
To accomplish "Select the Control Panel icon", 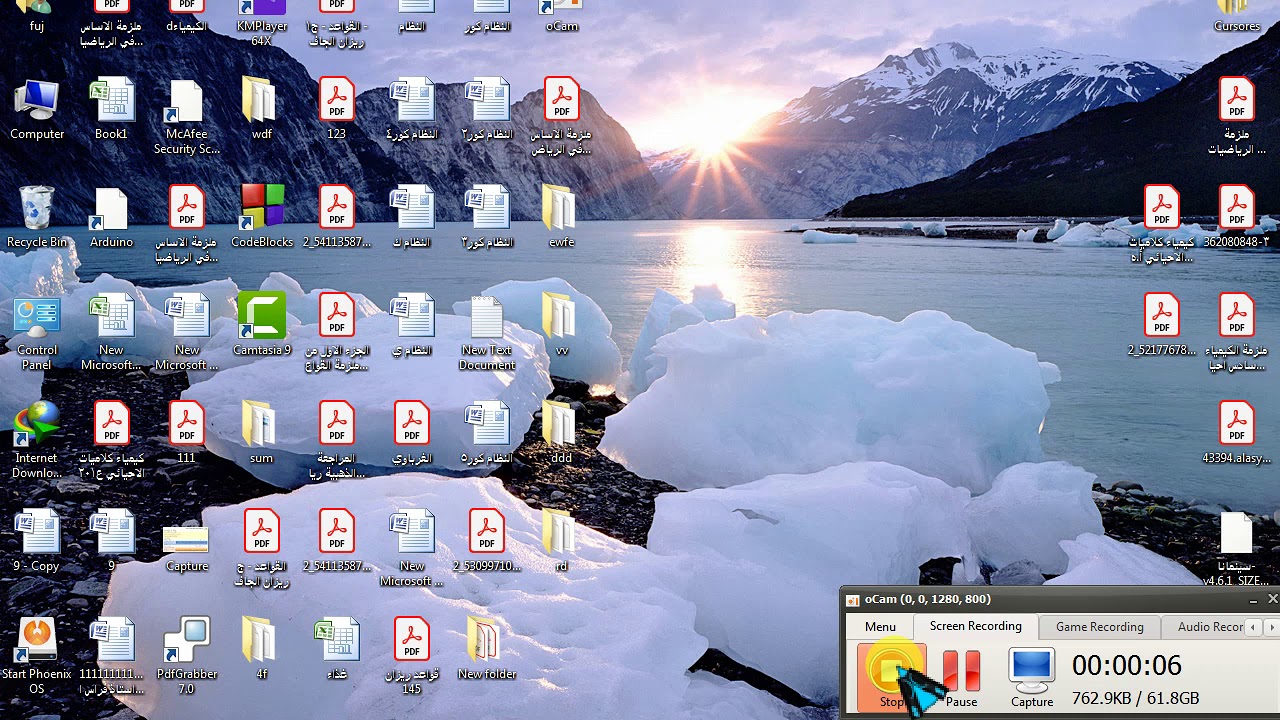I will click(x=37, y=333).
